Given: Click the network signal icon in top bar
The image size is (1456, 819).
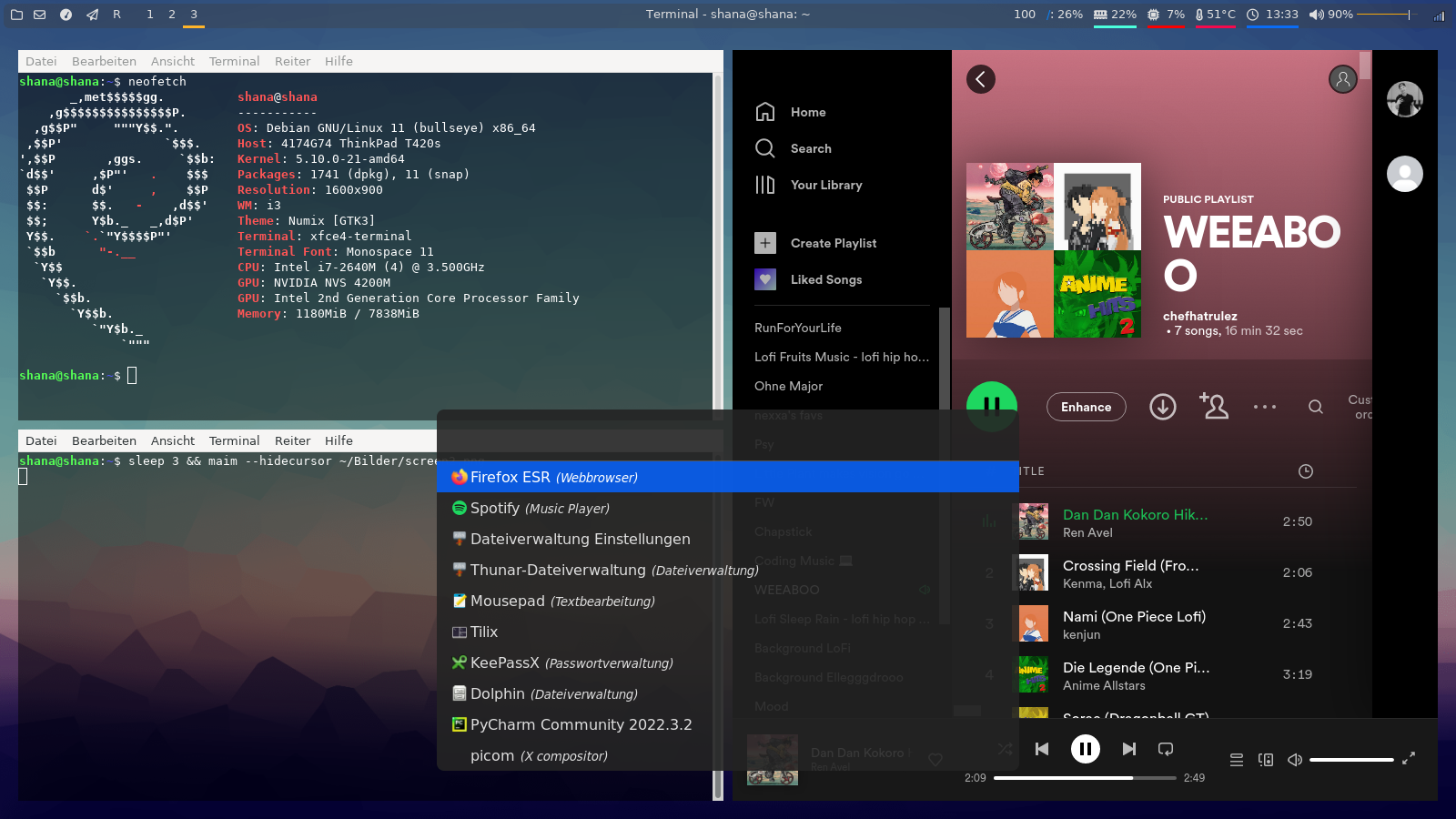Looking at the screenshot, I should [x=1439, y=15].
